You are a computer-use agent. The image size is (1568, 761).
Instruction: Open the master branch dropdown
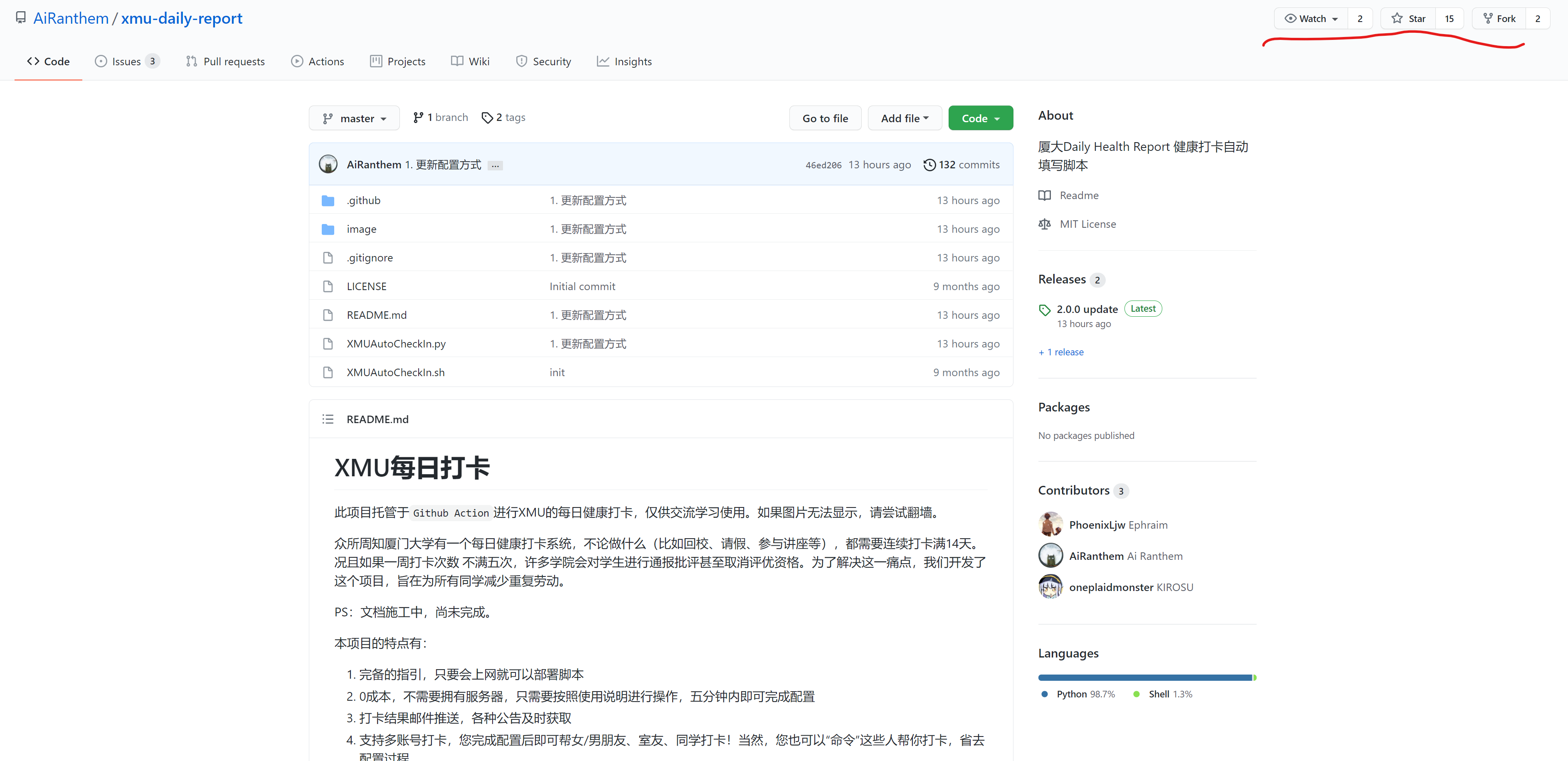point(354,118)
